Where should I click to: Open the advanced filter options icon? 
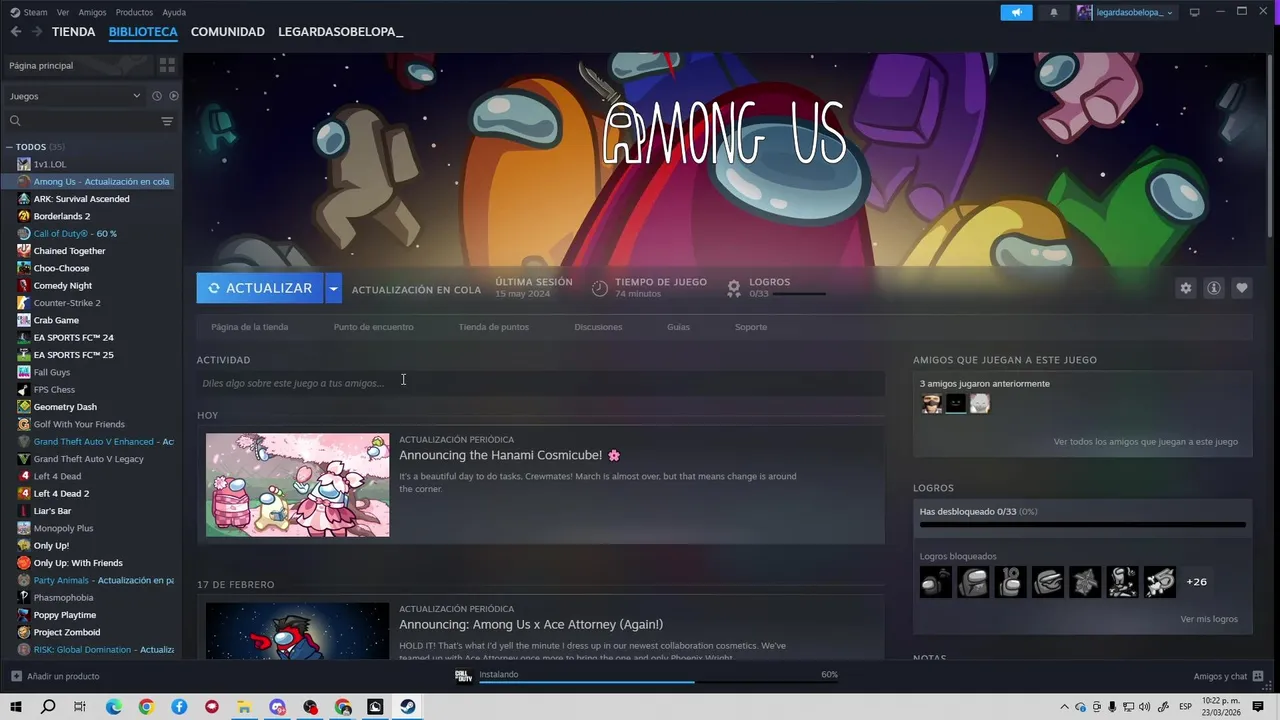(167, 121)
